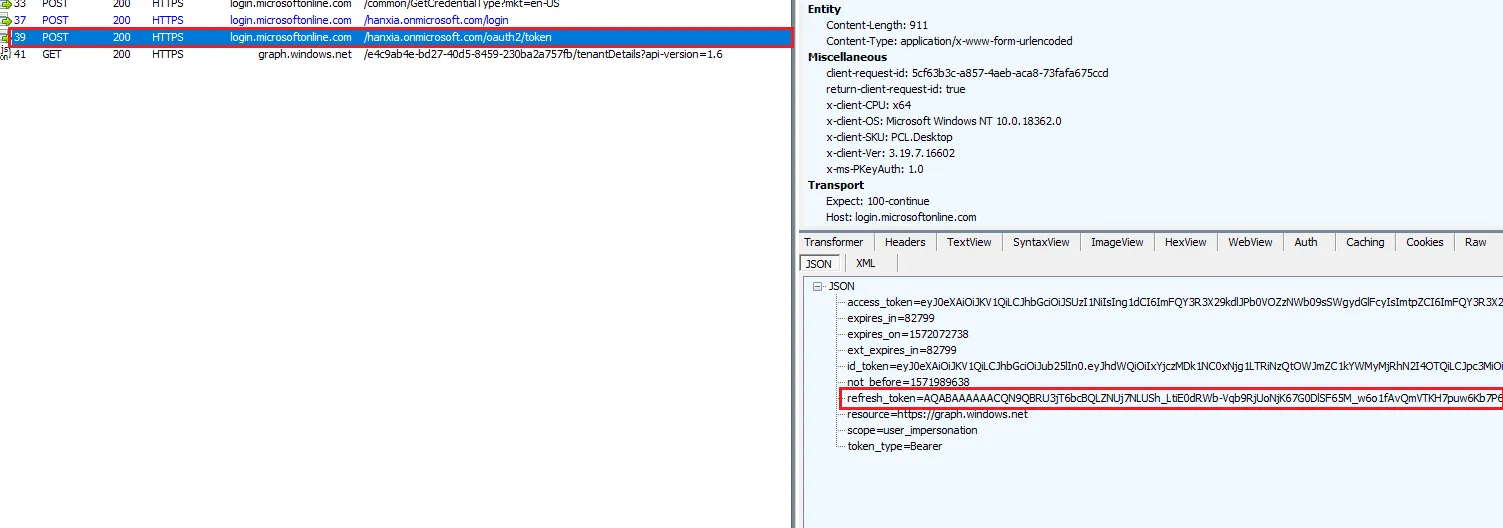The width and height of the screenshot is (1503, 528).
Task: Select the expires_on=1572072738 node
Action: coord(908,334)
